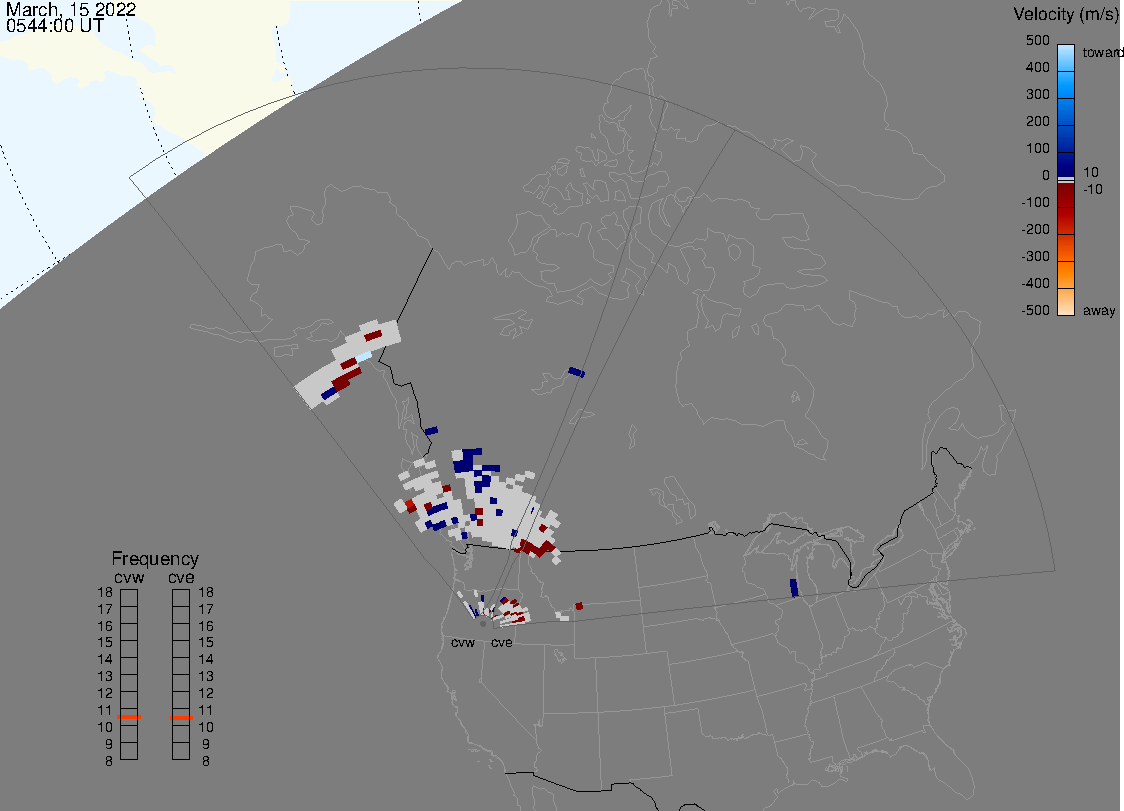Click the 0 value on velocity scale
The image size is (1124, 811).
pyautogui.click(x=1046, y=176)
